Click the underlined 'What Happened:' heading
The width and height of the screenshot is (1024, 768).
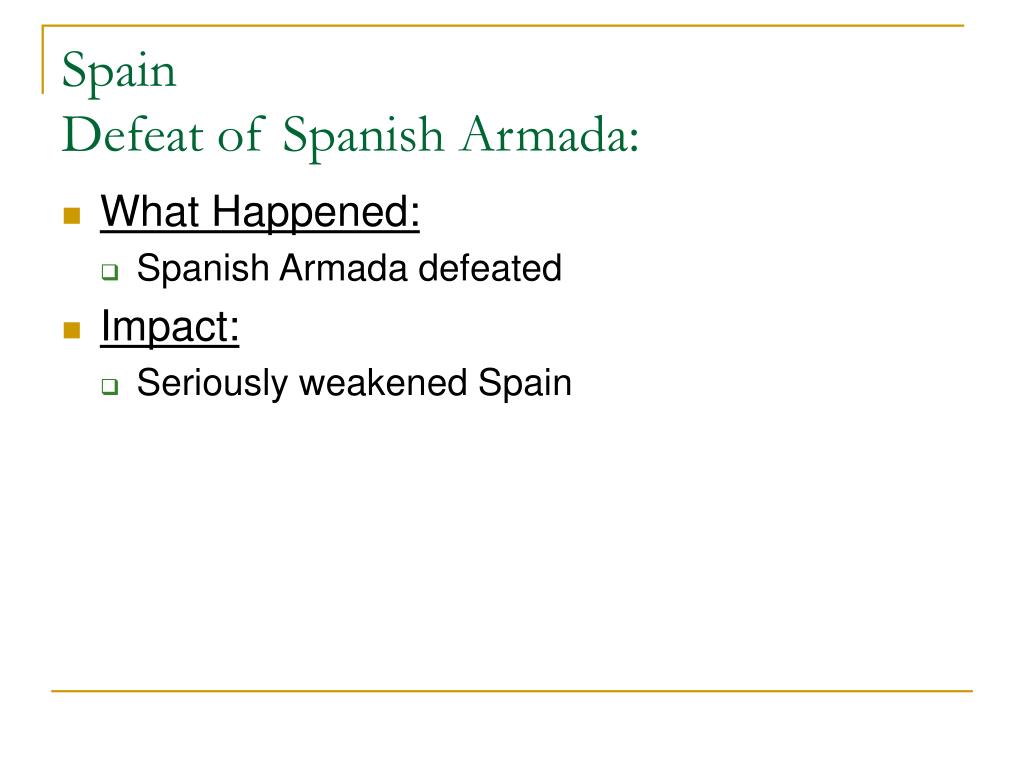point(260,212)
